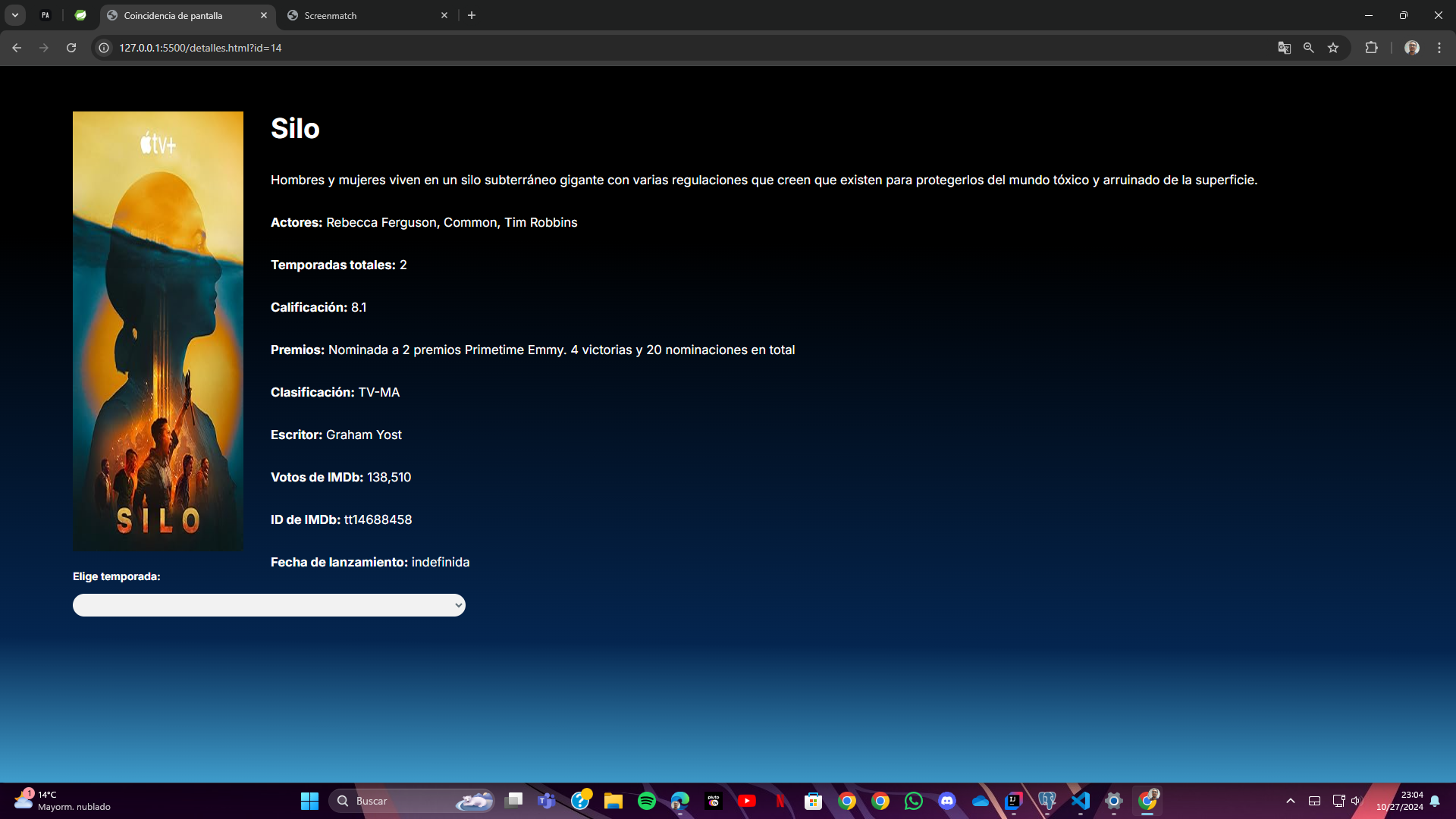Open YouTube from the taskbar
This screenshot has height=819, width=1456.
tap(747, 801)
